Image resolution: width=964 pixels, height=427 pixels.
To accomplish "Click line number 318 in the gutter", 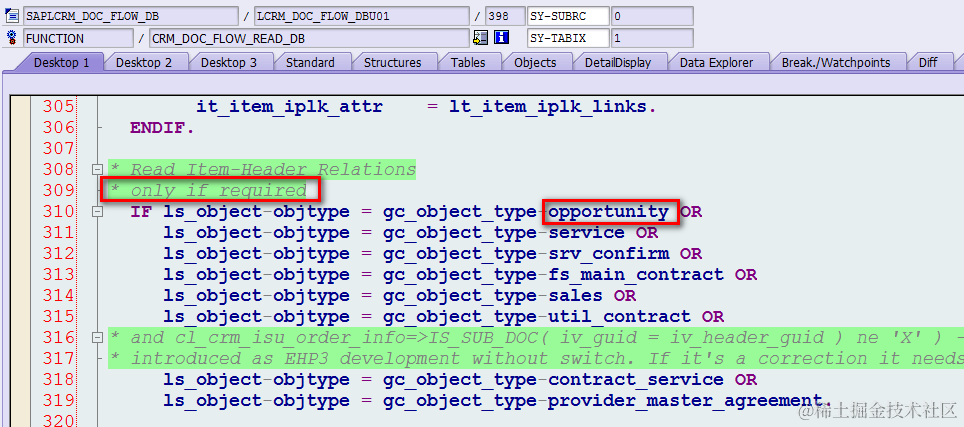I will coord(59,380).
